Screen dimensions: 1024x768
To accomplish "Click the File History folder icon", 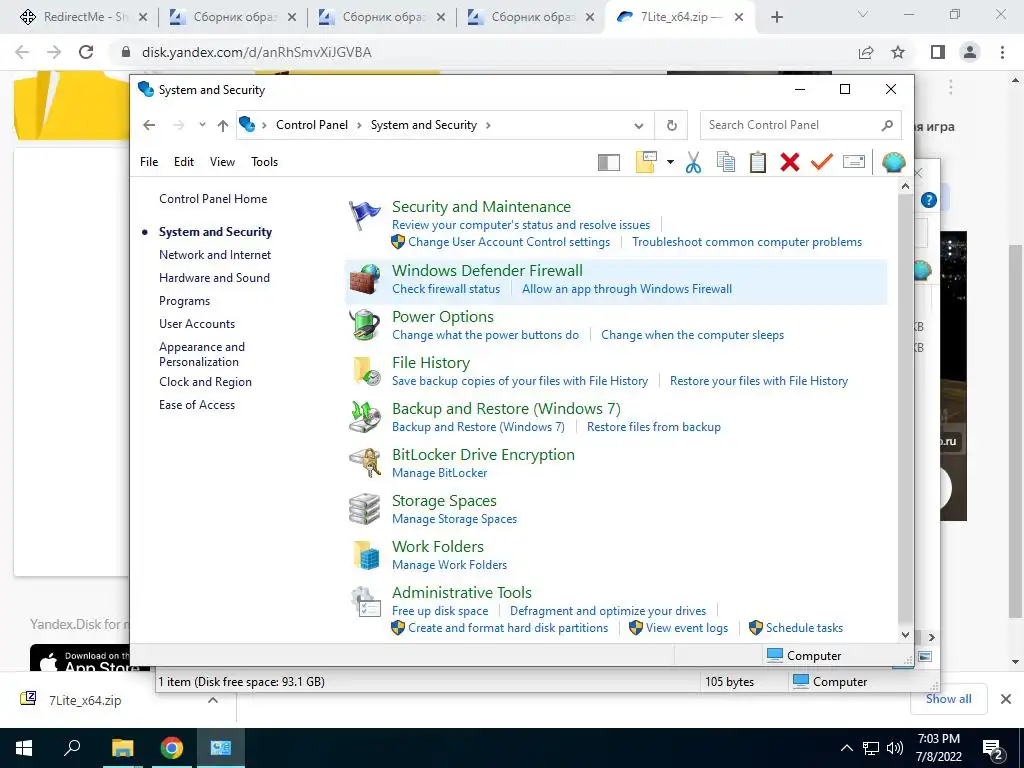I will coord(366,371).
